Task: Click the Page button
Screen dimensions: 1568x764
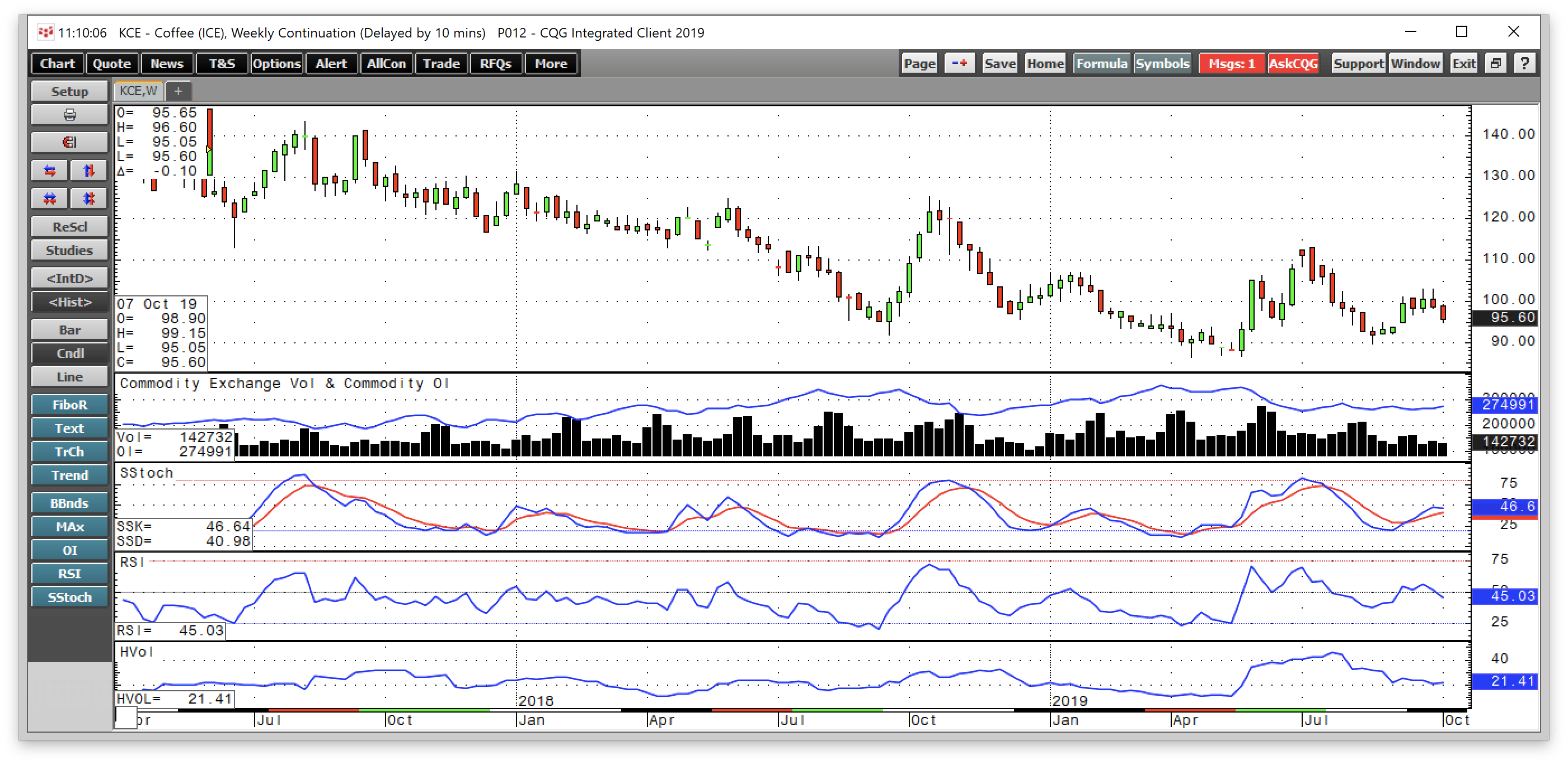Action: (x=919, y=63)
